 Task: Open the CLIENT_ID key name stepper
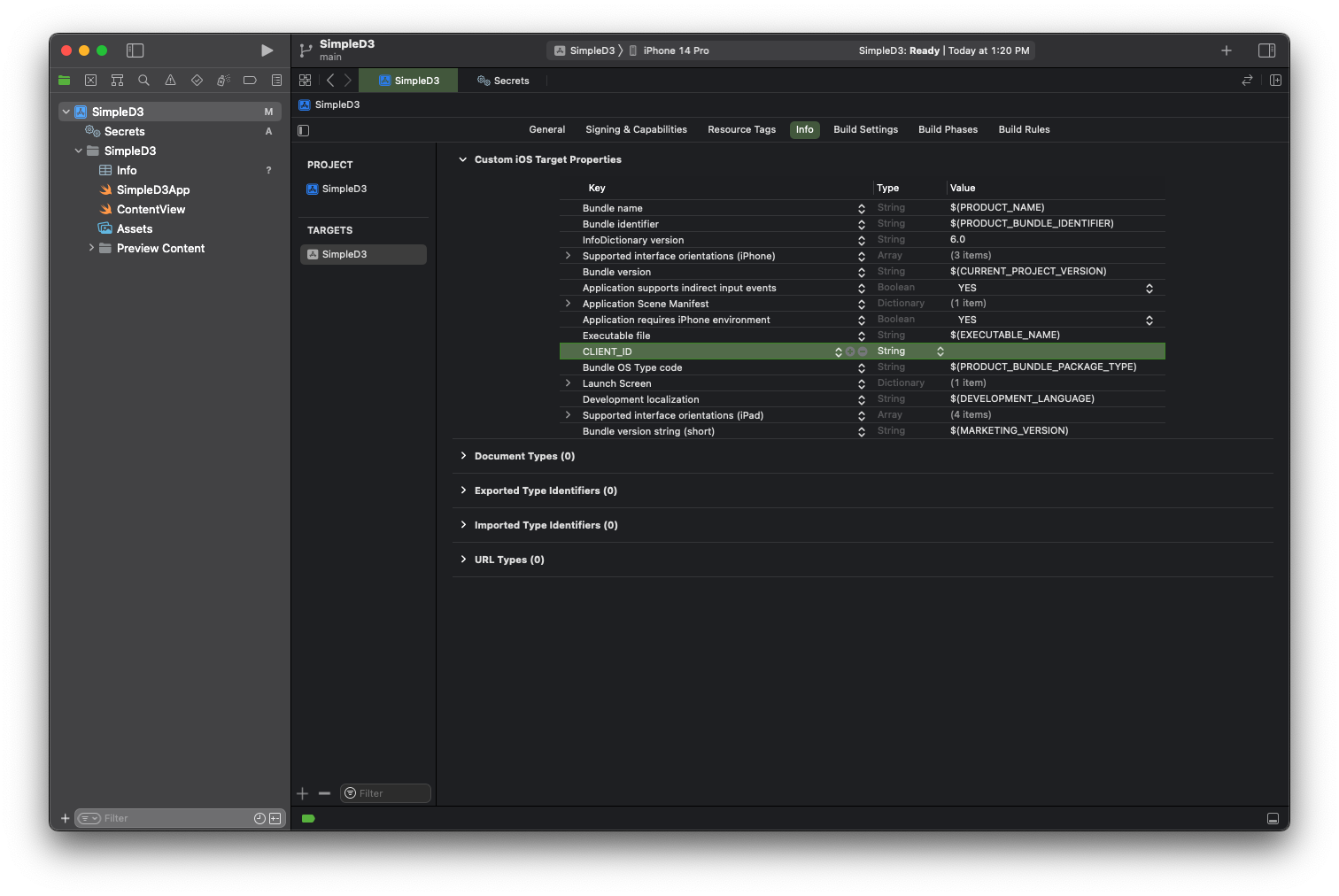[x=838, y=351]
